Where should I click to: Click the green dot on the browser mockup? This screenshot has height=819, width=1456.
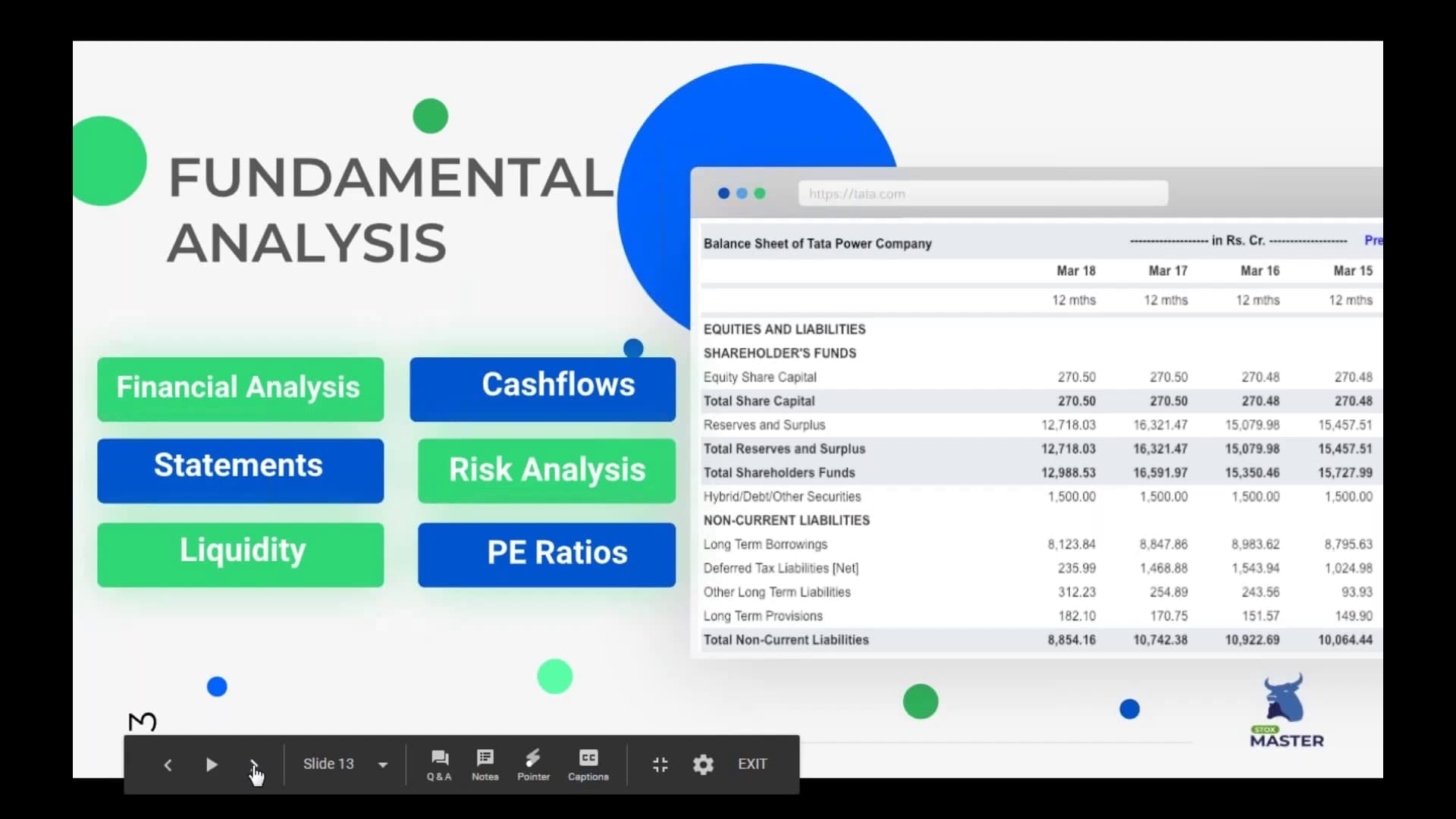(761, 193)
